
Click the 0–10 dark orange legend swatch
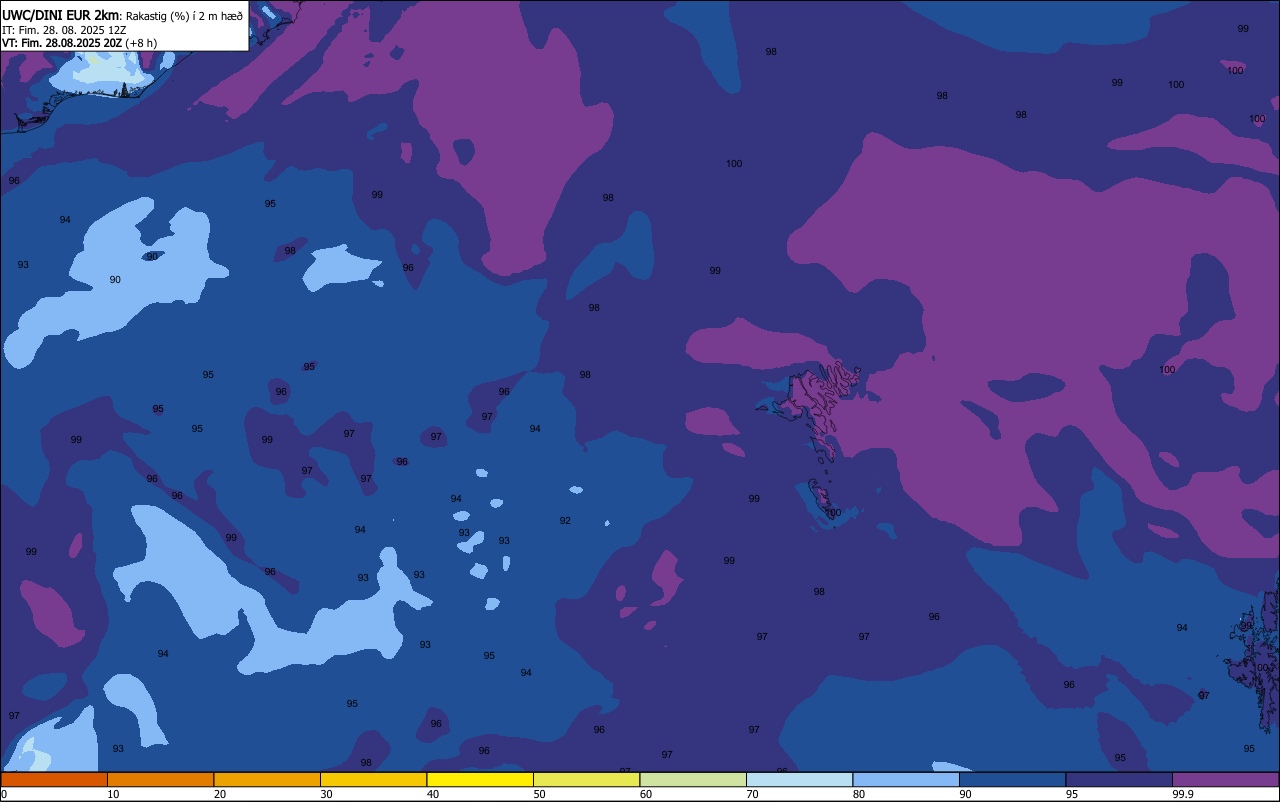[x=54, y=779]
